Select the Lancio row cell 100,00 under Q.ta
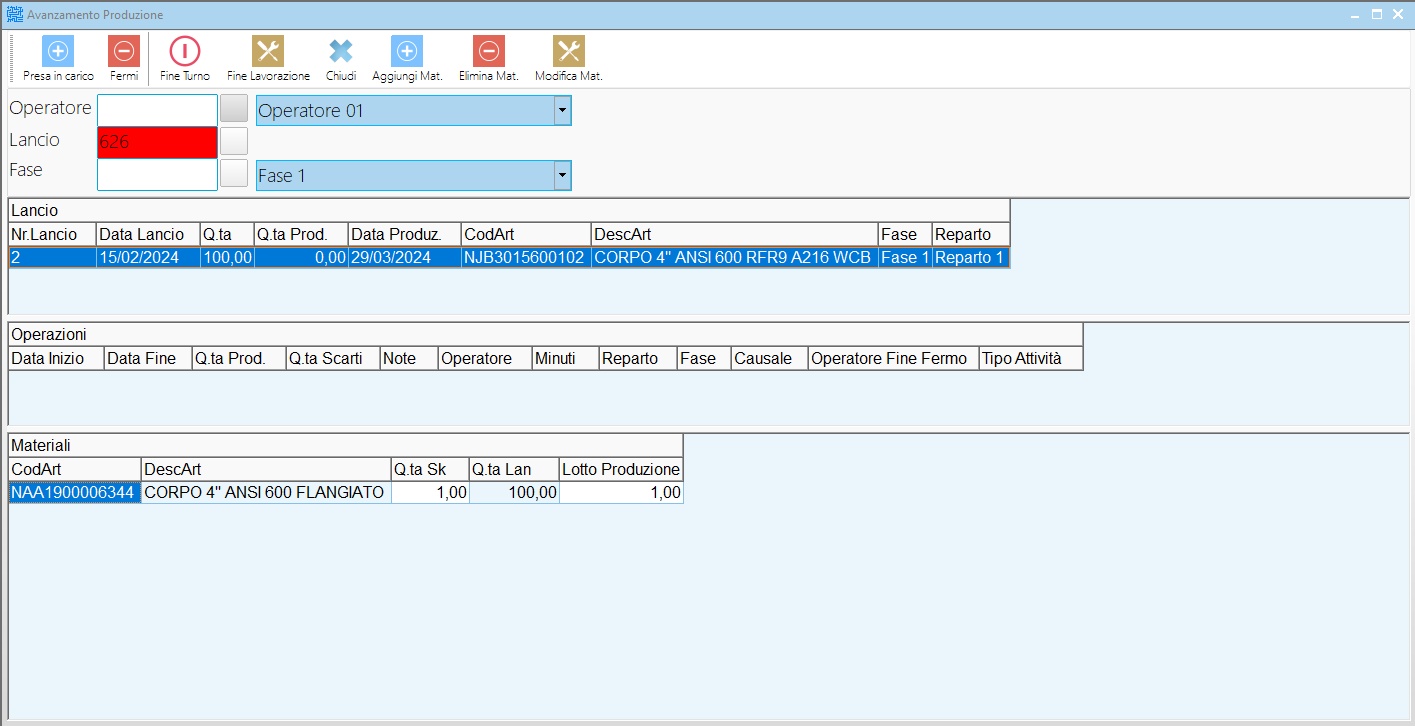Screen dimensions: 1415x726 tap(227, 257)
